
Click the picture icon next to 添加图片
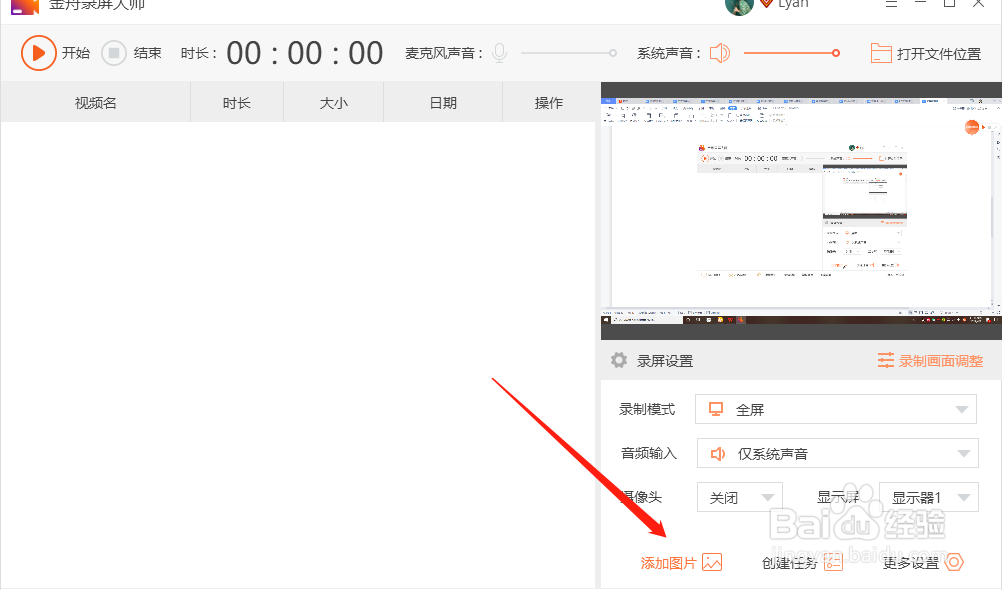[x=711, y=562]
